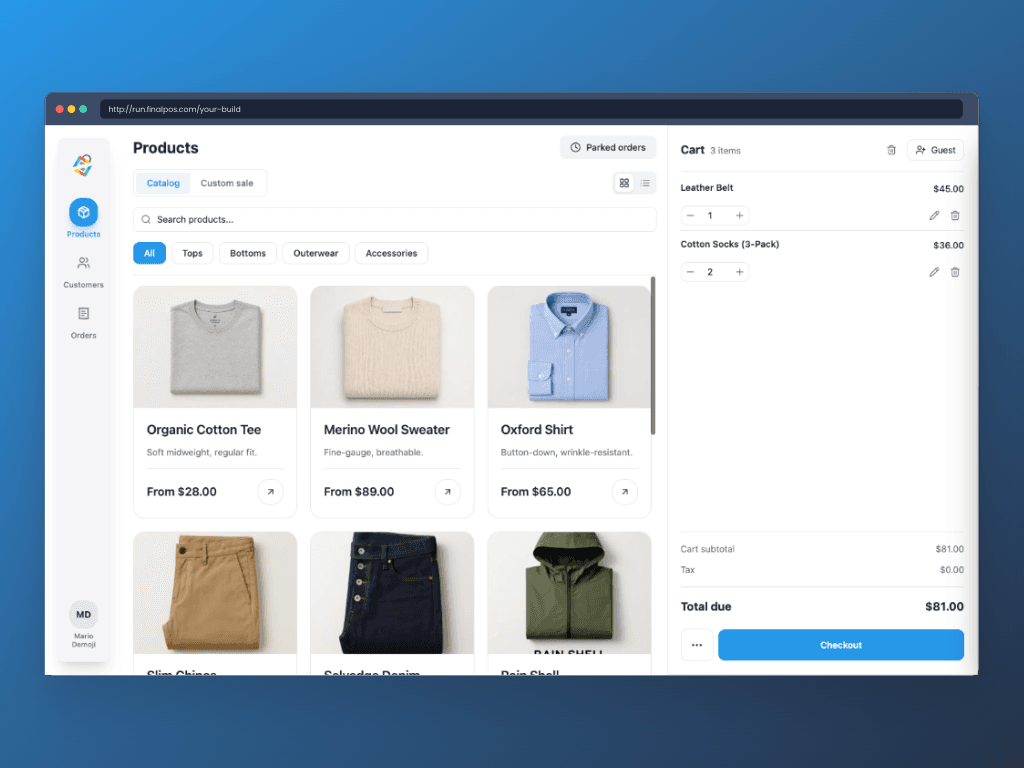Decrease Cotton Socks quantity
This screenshot has height=768, width=1024.
click(691, 272)
